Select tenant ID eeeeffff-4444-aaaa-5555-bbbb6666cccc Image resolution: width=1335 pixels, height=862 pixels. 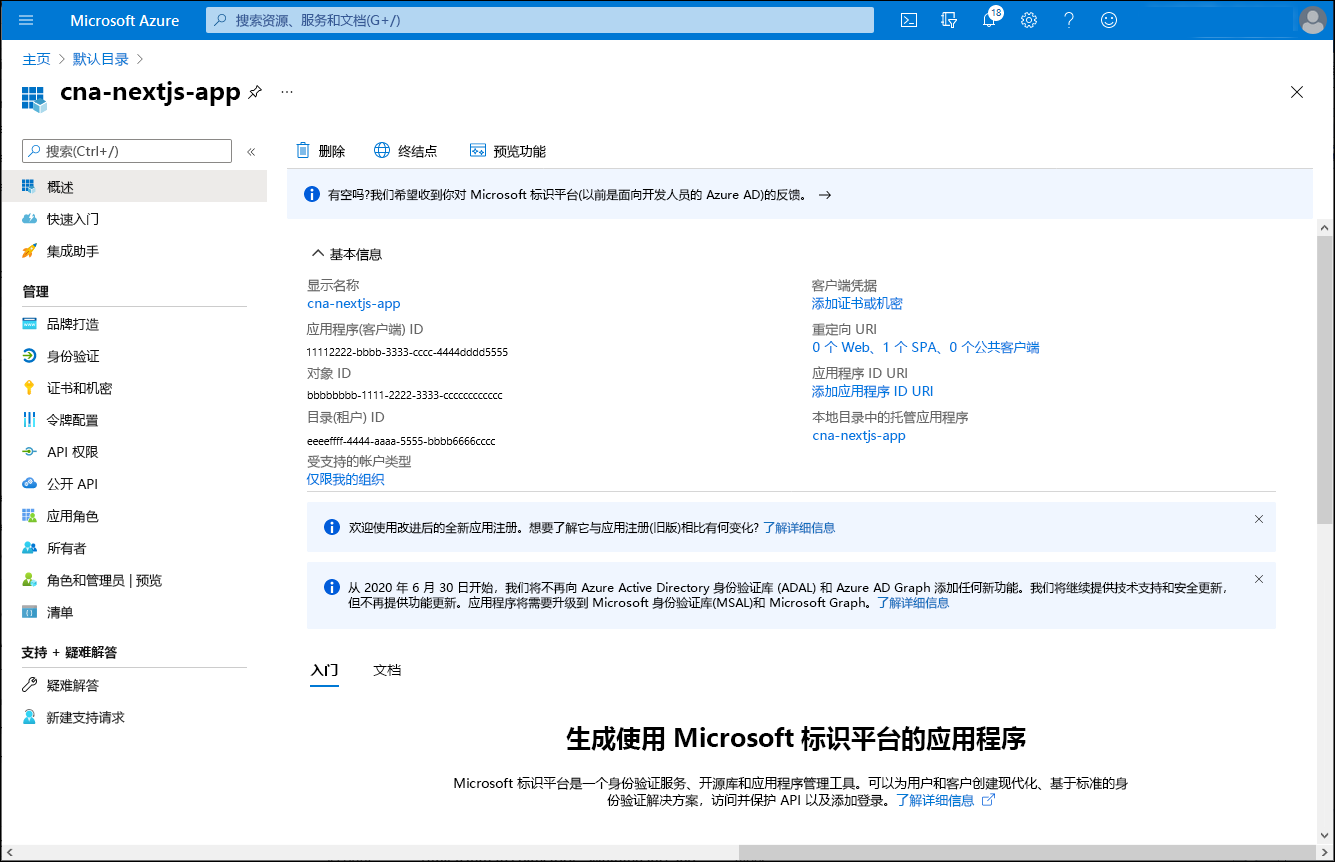(x=401, y=440)
